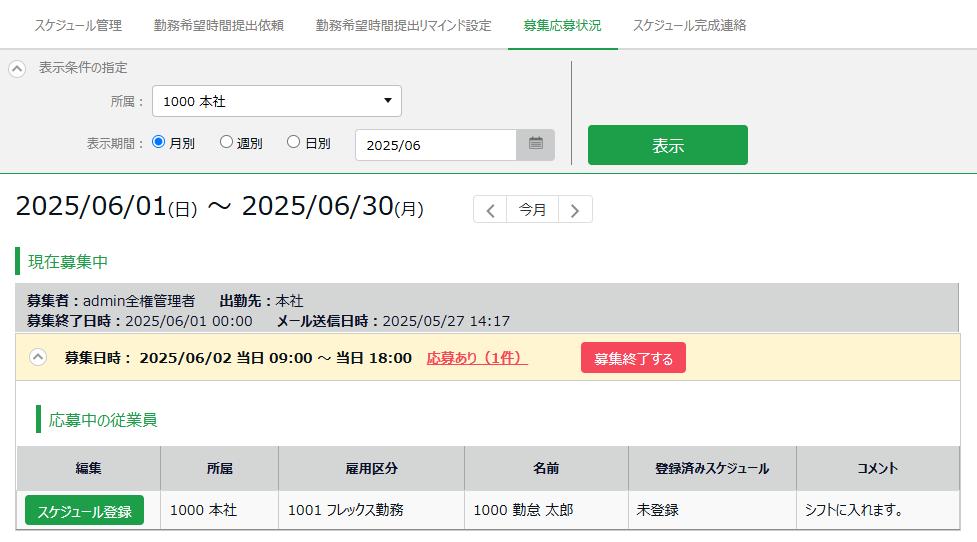This screenshot has width=977, height=542.
Task: Go to previous month with left arrow
Action: coord(490,210)
